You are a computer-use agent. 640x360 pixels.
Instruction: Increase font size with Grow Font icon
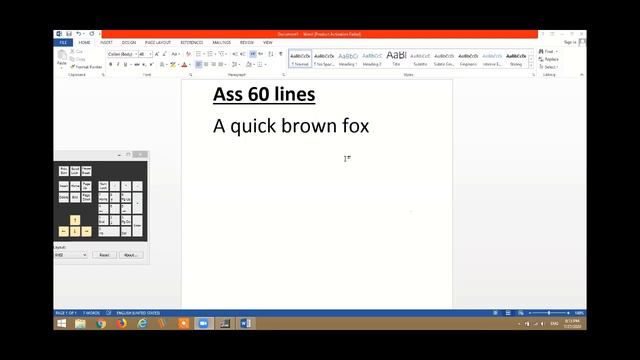[x=157, y=54]
